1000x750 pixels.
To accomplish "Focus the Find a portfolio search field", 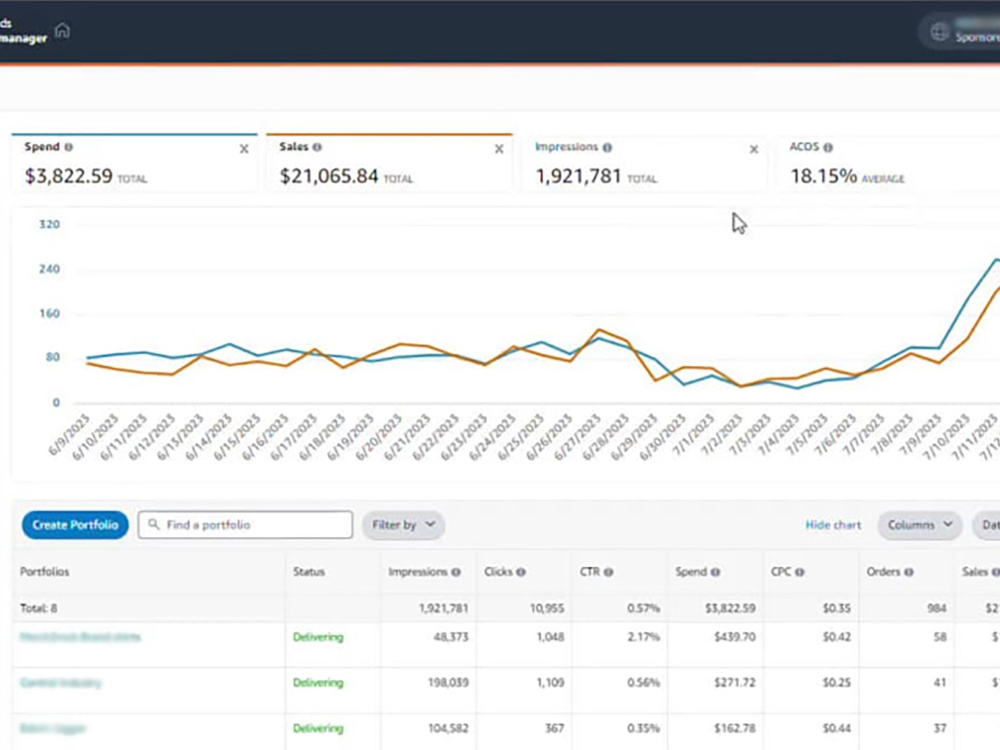I will pyautogui.click(x=246, y=525).
